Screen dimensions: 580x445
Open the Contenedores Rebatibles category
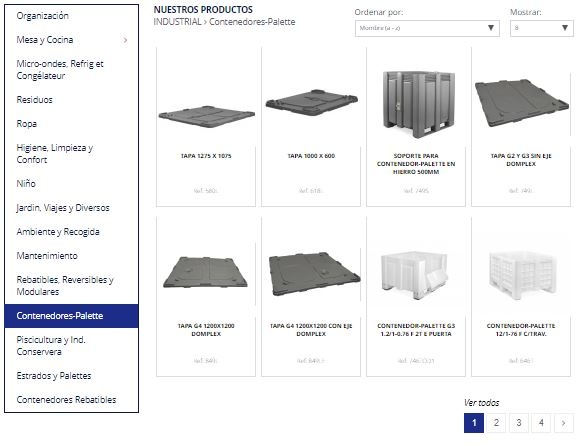tap(66, 400)
